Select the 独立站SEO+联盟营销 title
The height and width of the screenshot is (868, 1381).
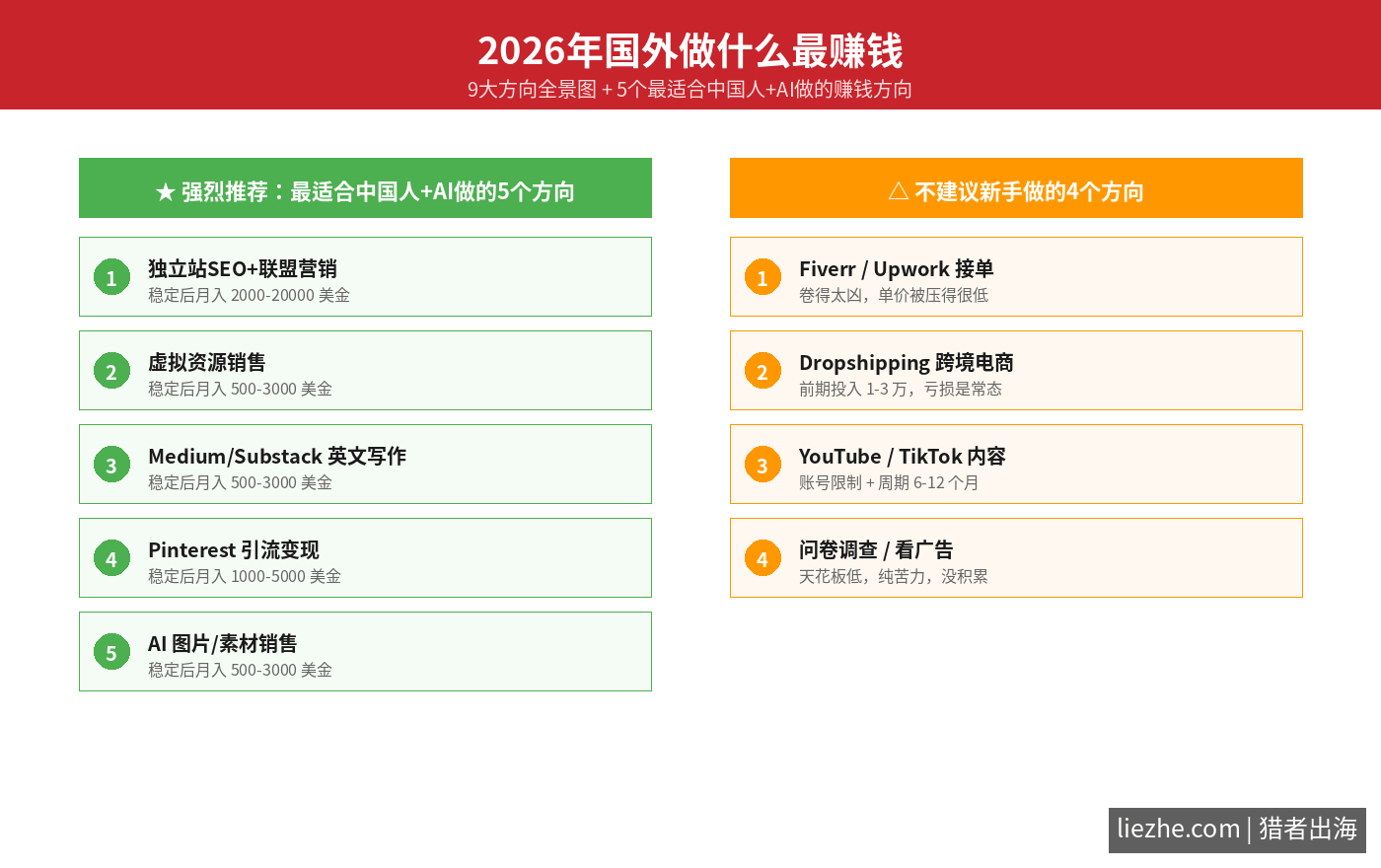point(243,268)
